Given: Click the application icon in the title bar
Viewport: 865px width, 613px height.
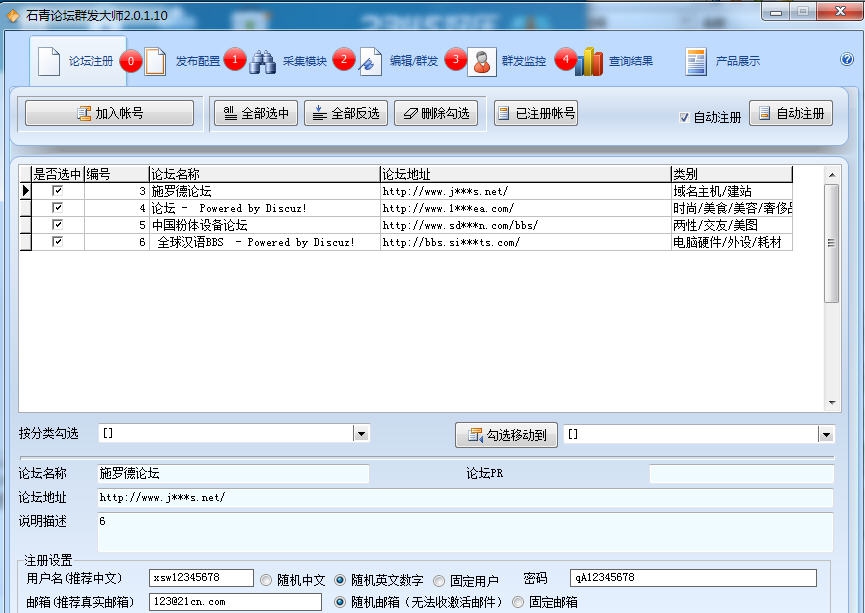Looking at the screenshot, I should pyautogui.click(x=11, y=10).
